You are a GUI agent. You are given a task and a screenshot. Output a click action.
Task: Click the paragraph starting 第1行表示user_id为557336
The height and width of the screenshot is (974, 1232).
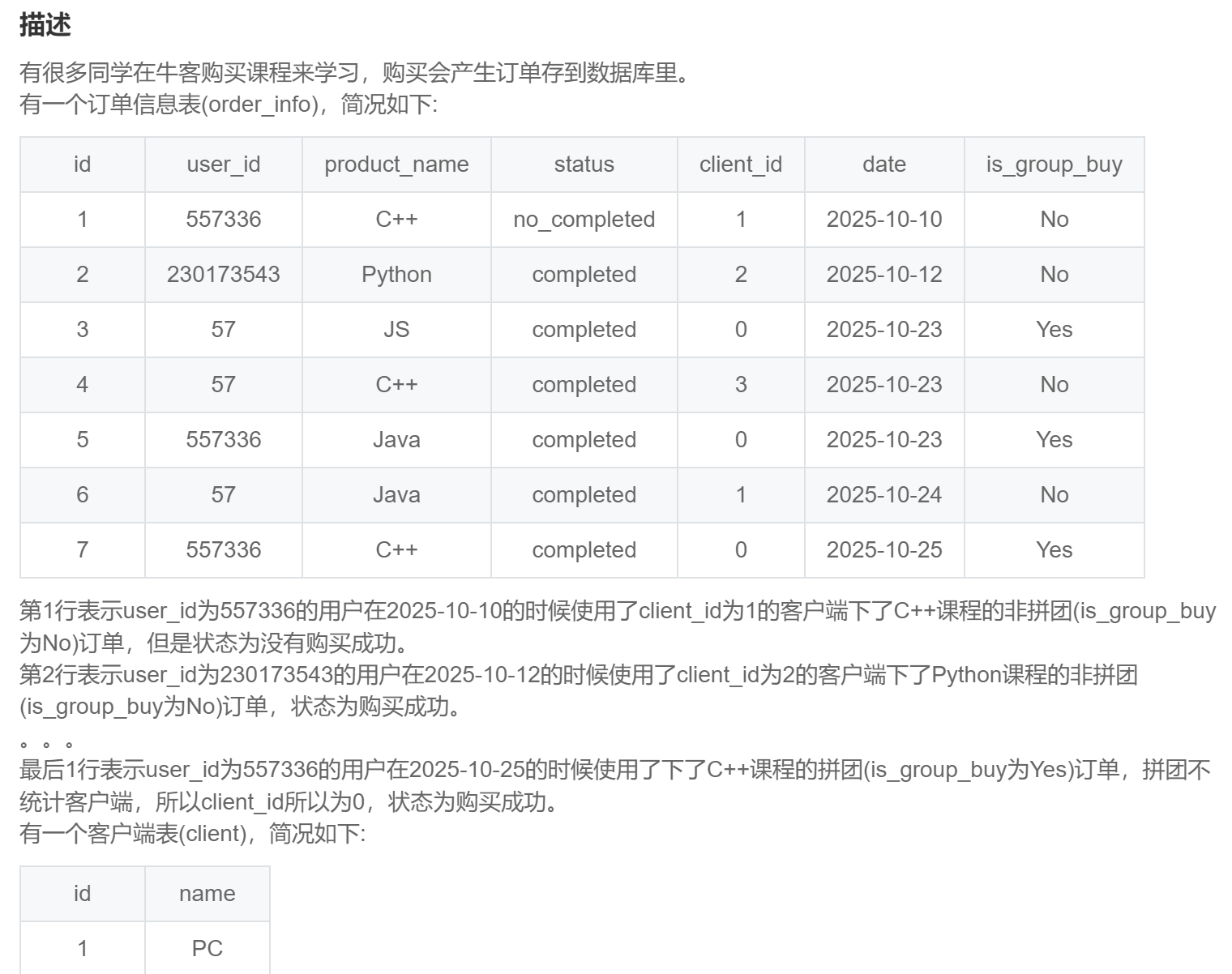(618, 626)
